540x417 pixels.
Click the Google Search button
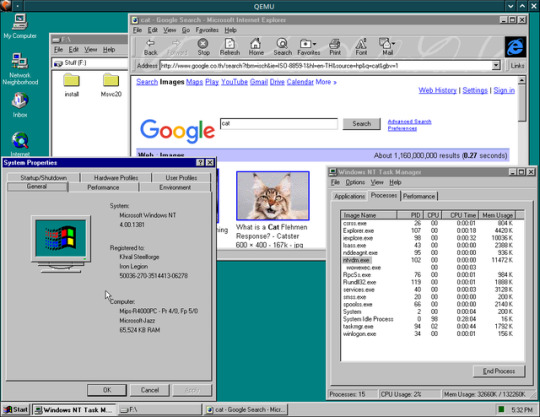(362, 124)
